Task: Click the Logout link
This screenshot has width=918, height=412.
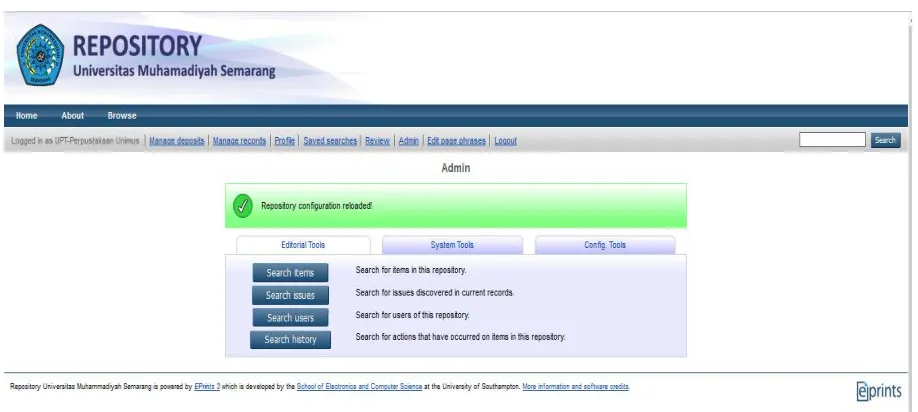Action: (x=506, y=140)
